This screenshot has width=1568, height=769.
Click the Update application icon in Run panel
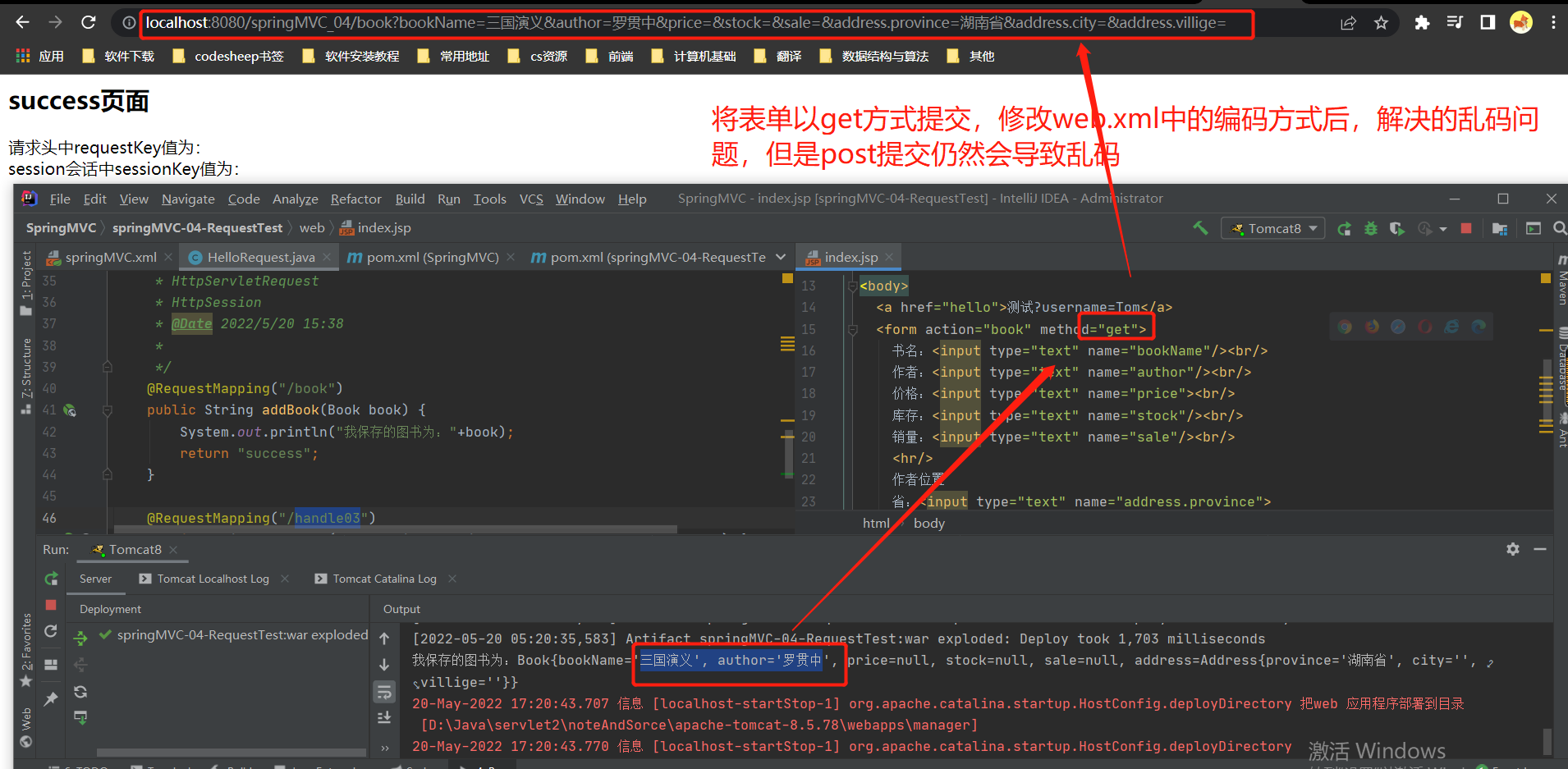[51, 631]
